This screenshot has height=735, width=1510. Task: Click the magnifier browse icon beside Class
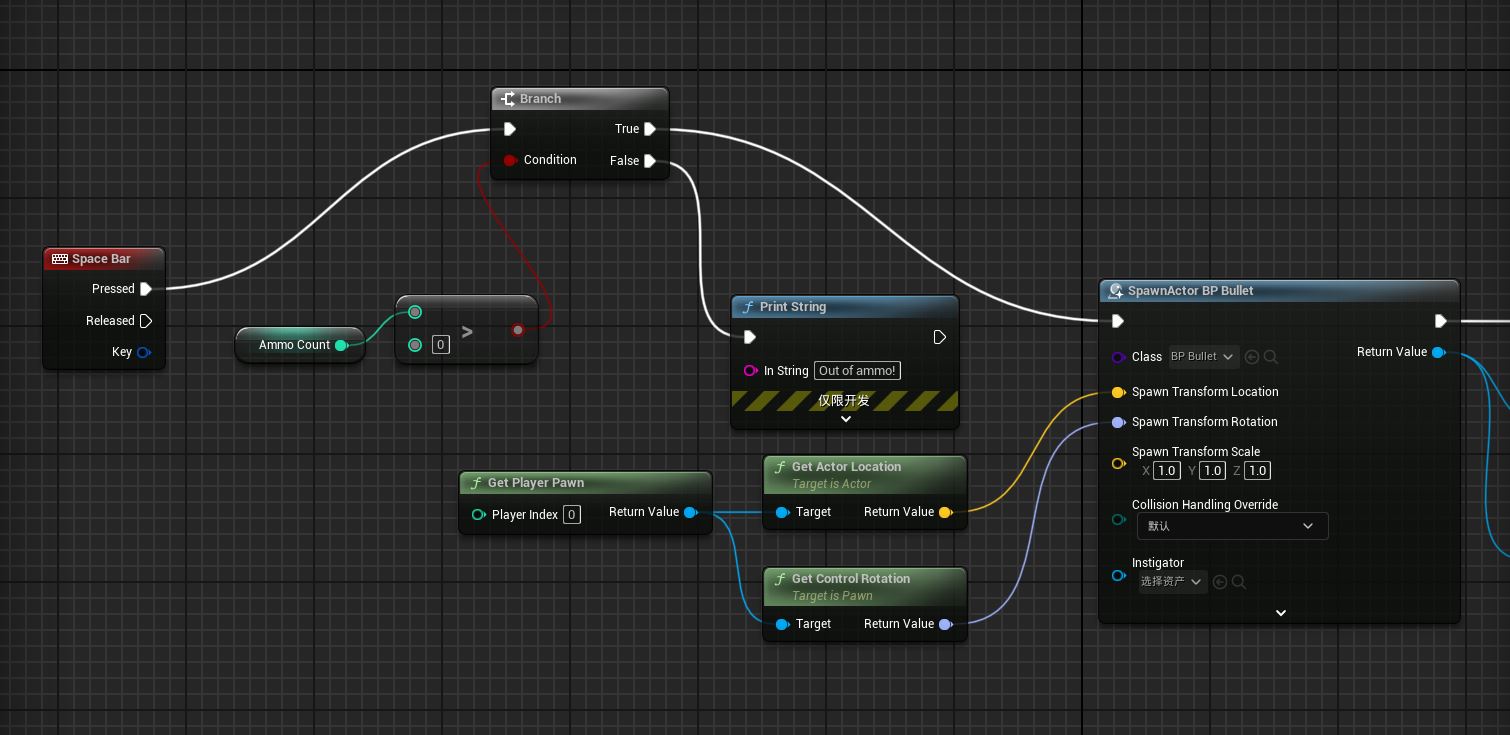1271,357
